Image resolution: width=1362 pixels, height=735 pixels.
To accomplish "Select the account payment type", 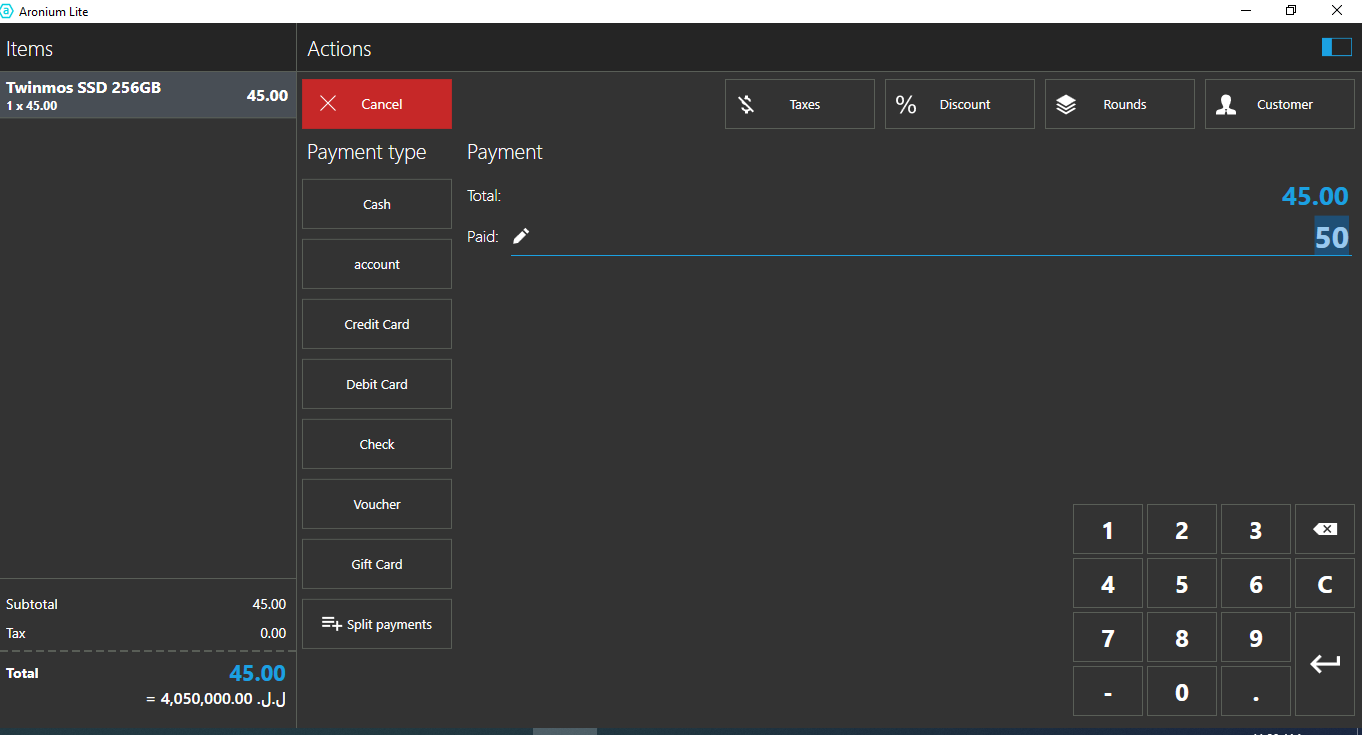I will (377, 264).
